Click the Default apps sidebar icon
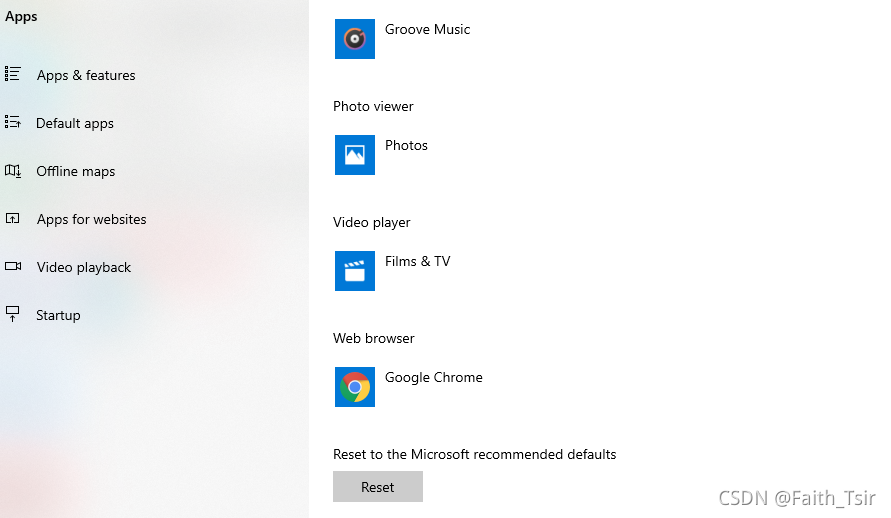The height and width of the screenshot is (518, 891). pyautogui.click(x=13, y=122)
